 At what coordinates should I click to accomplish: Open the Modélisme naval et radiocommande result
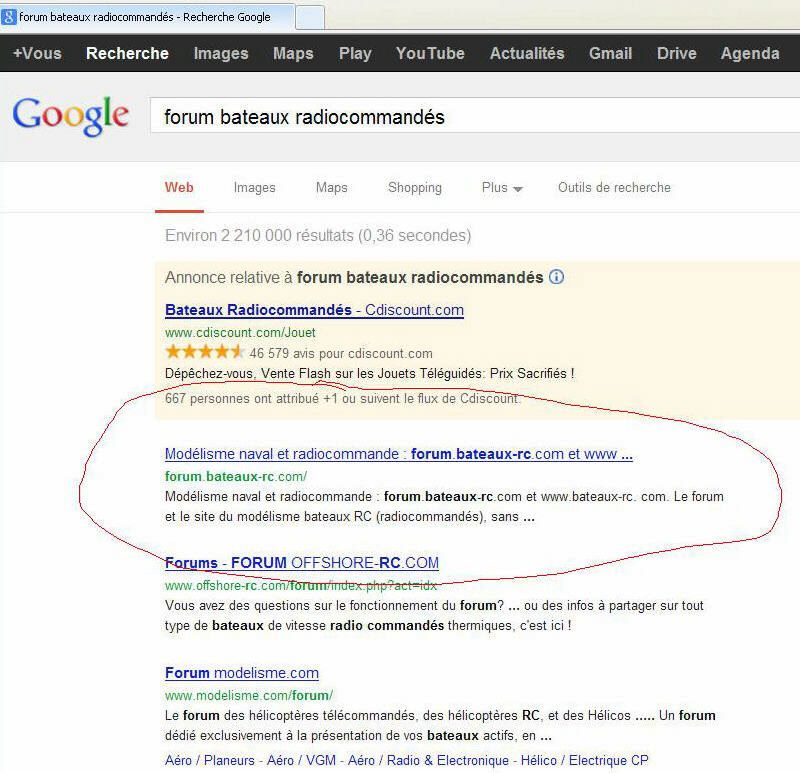click(x=399, y=454)
